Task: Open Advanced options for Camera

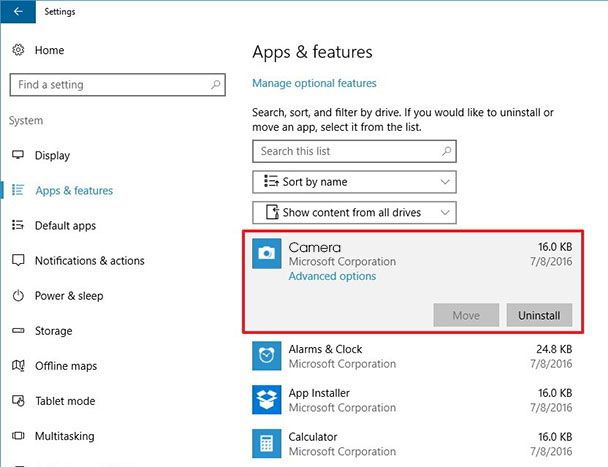Action: [332, 276]
